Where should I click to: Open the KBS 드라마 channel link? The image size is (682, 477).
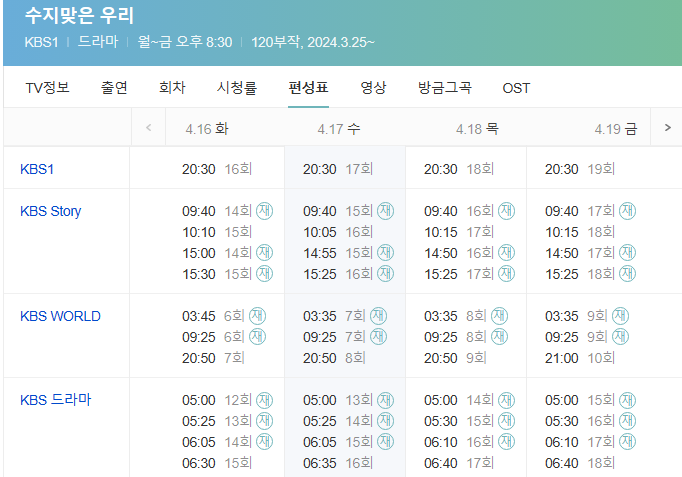pyautogui.click(x=56, y=400)
